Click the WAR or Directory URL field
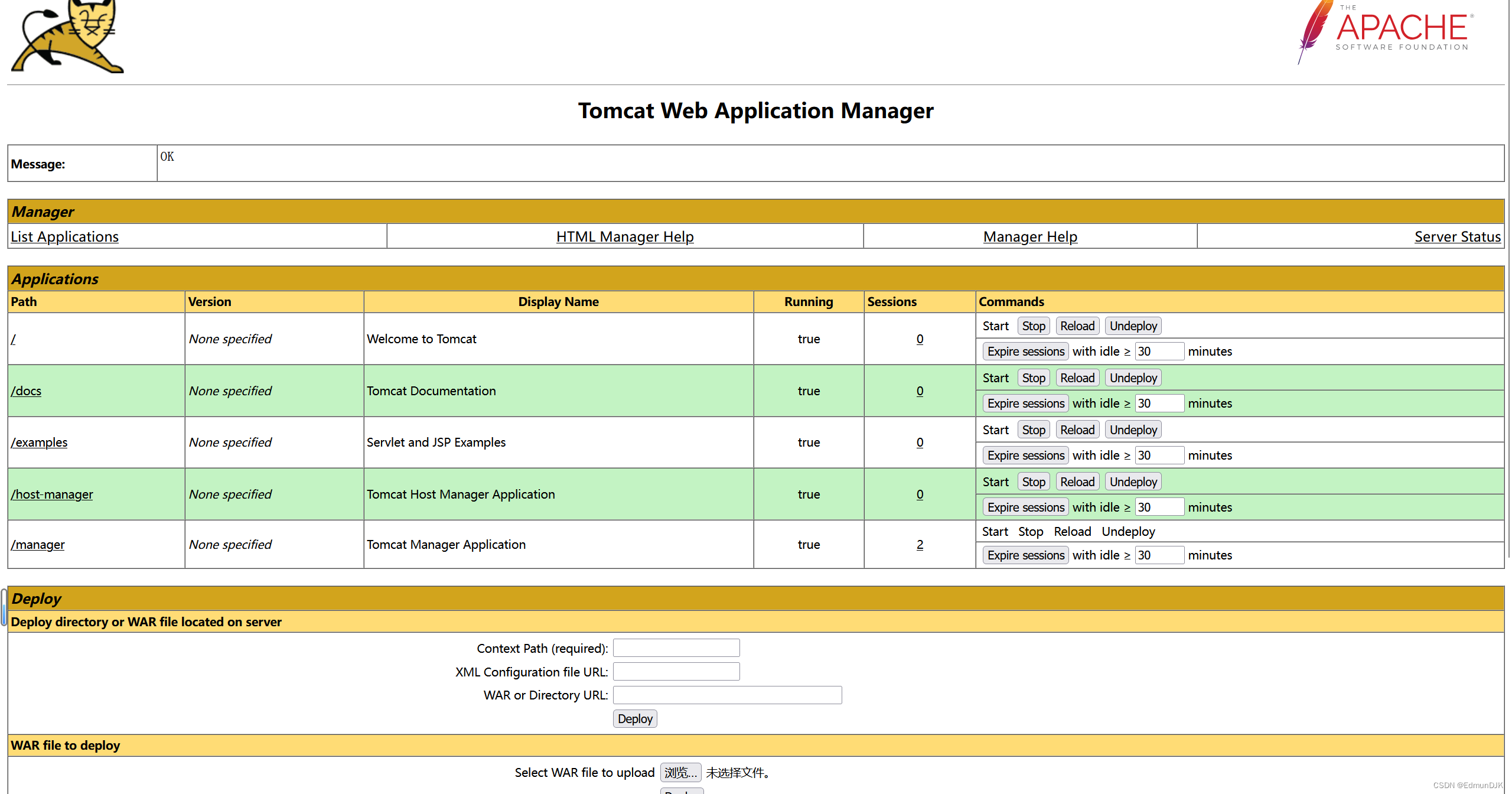This screenshot has width=1512, height=794. (x=727, y=695)
